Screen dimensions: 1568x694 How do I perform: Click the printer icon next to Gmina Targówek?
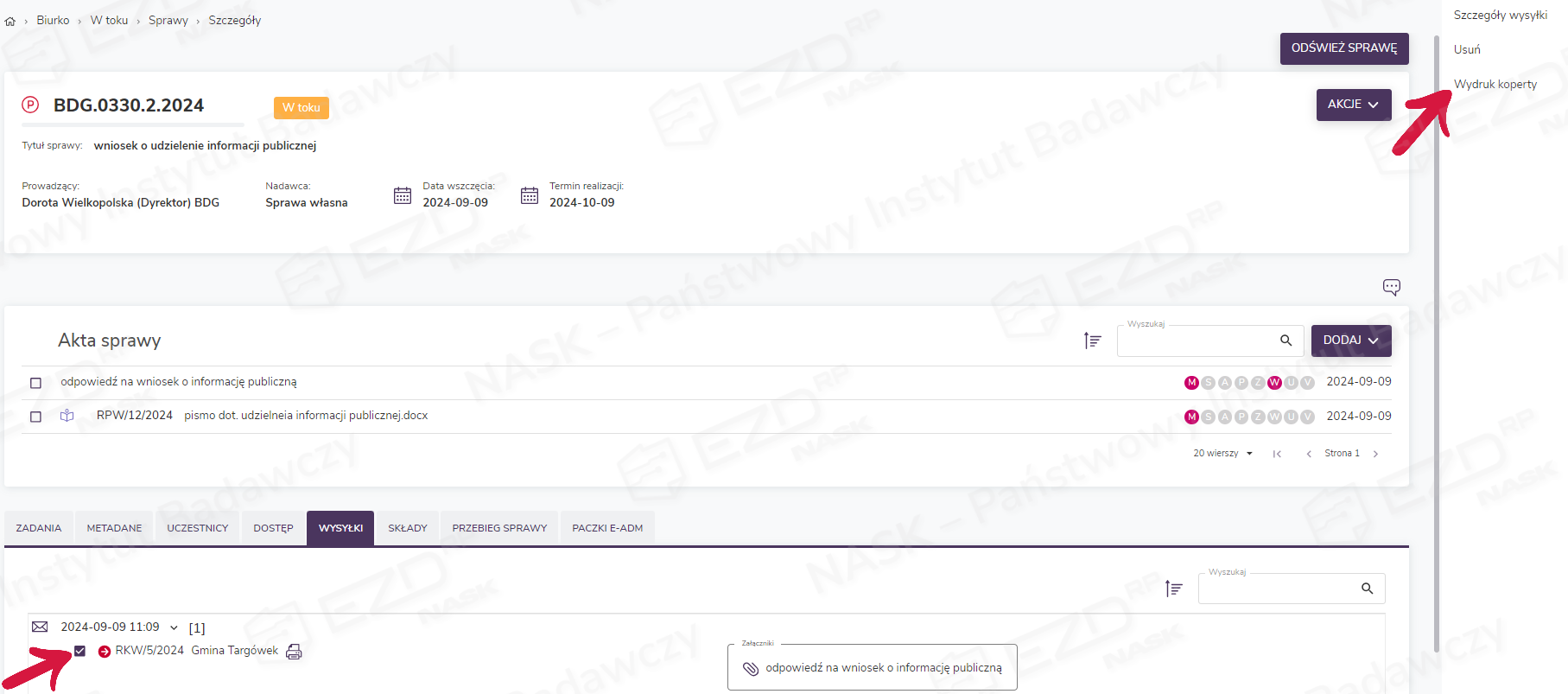coord(294,652)
